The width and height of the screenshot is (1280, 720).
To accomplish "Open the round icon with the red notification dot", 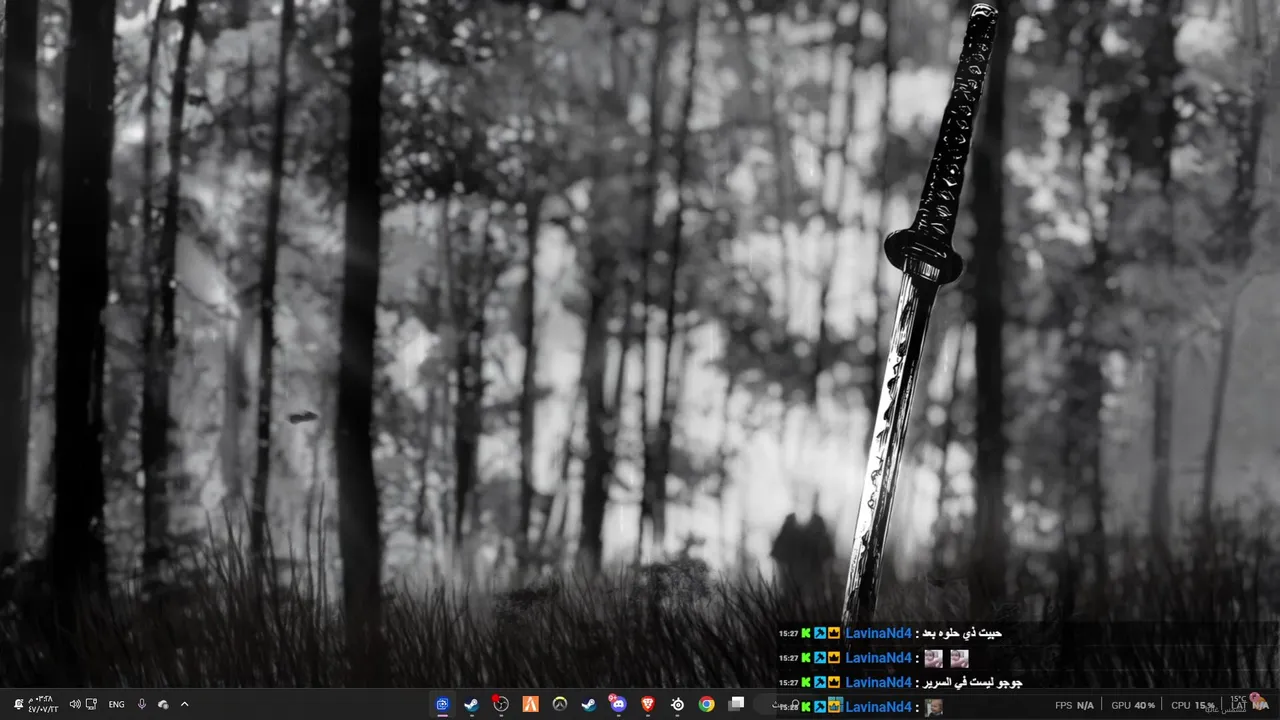I will pos(501,704).
